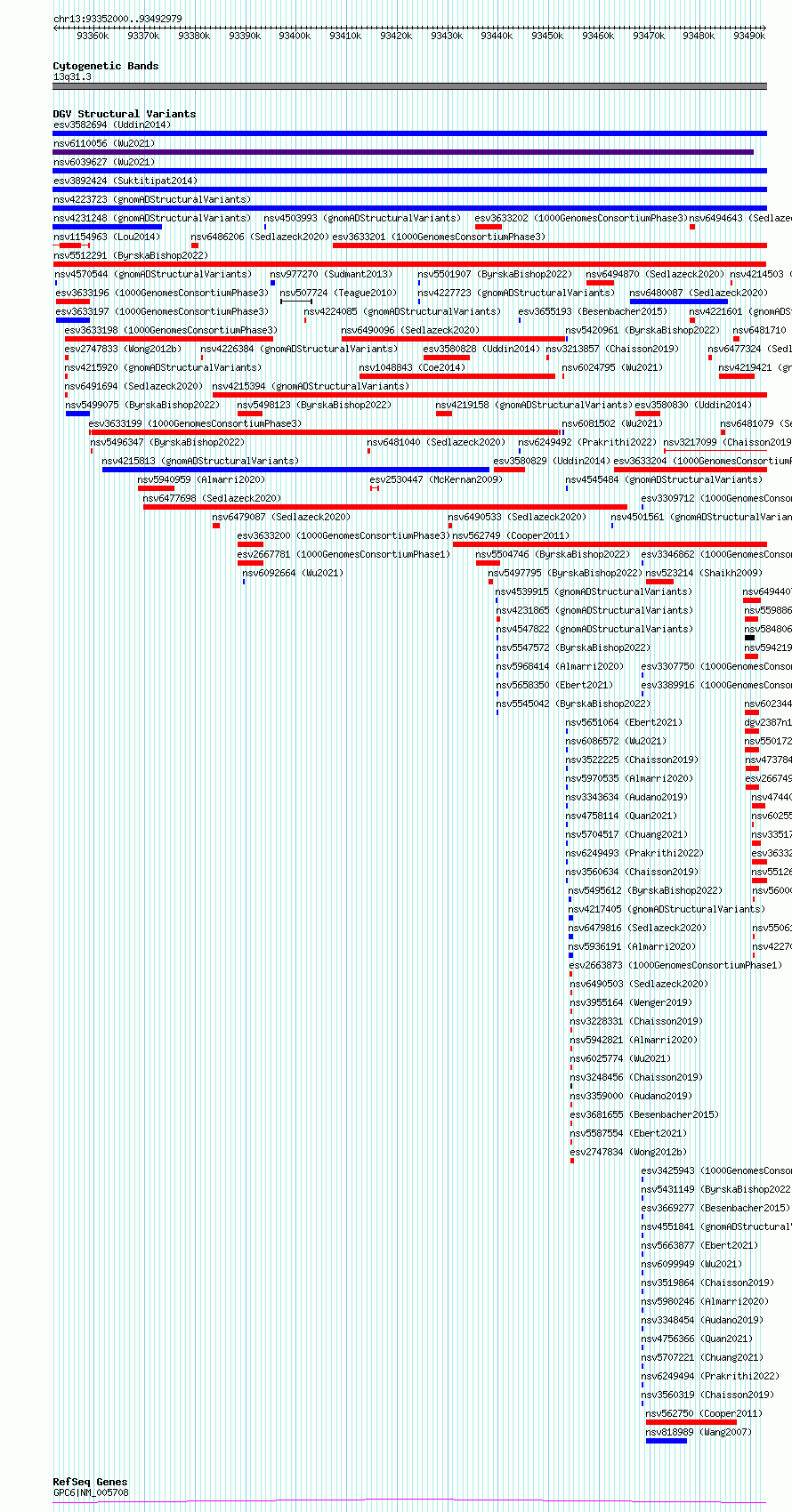Image resolution: width=792 pixels, height=1512 pixels.
Task: Click the nsv4231248 gnomAD variant label
Action: pyautogui.click(x=152, y=218)
